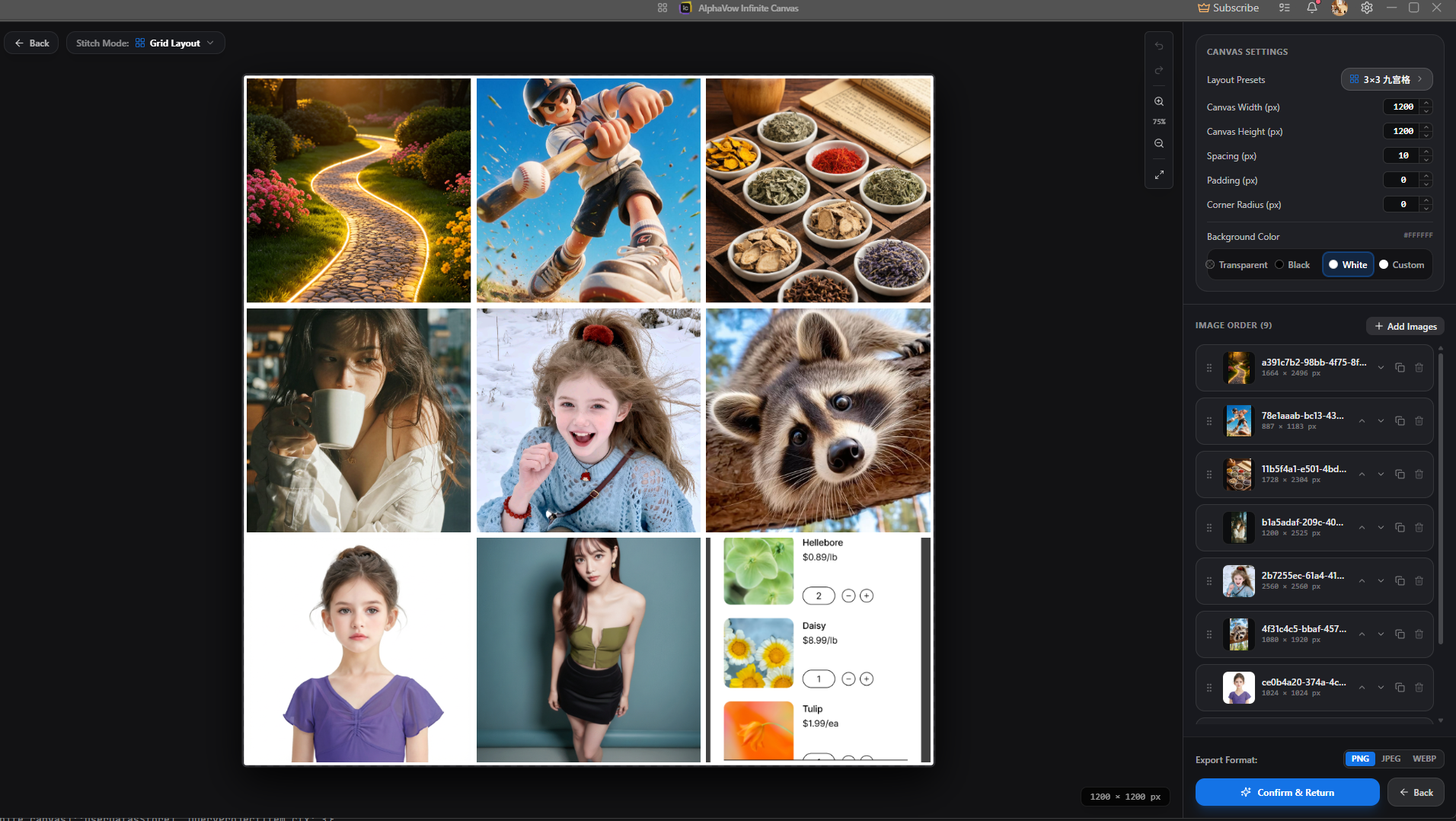
Task: Select Black background option
Action: [1292, 265]
